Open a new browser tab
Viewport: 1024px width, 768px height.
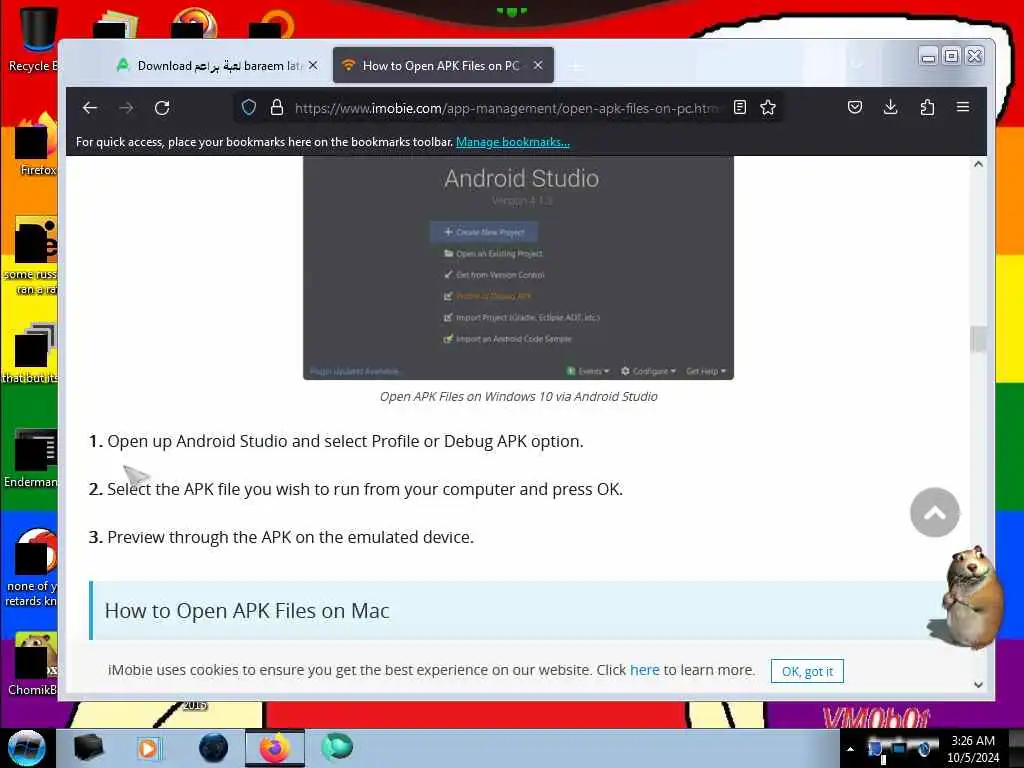576,67
